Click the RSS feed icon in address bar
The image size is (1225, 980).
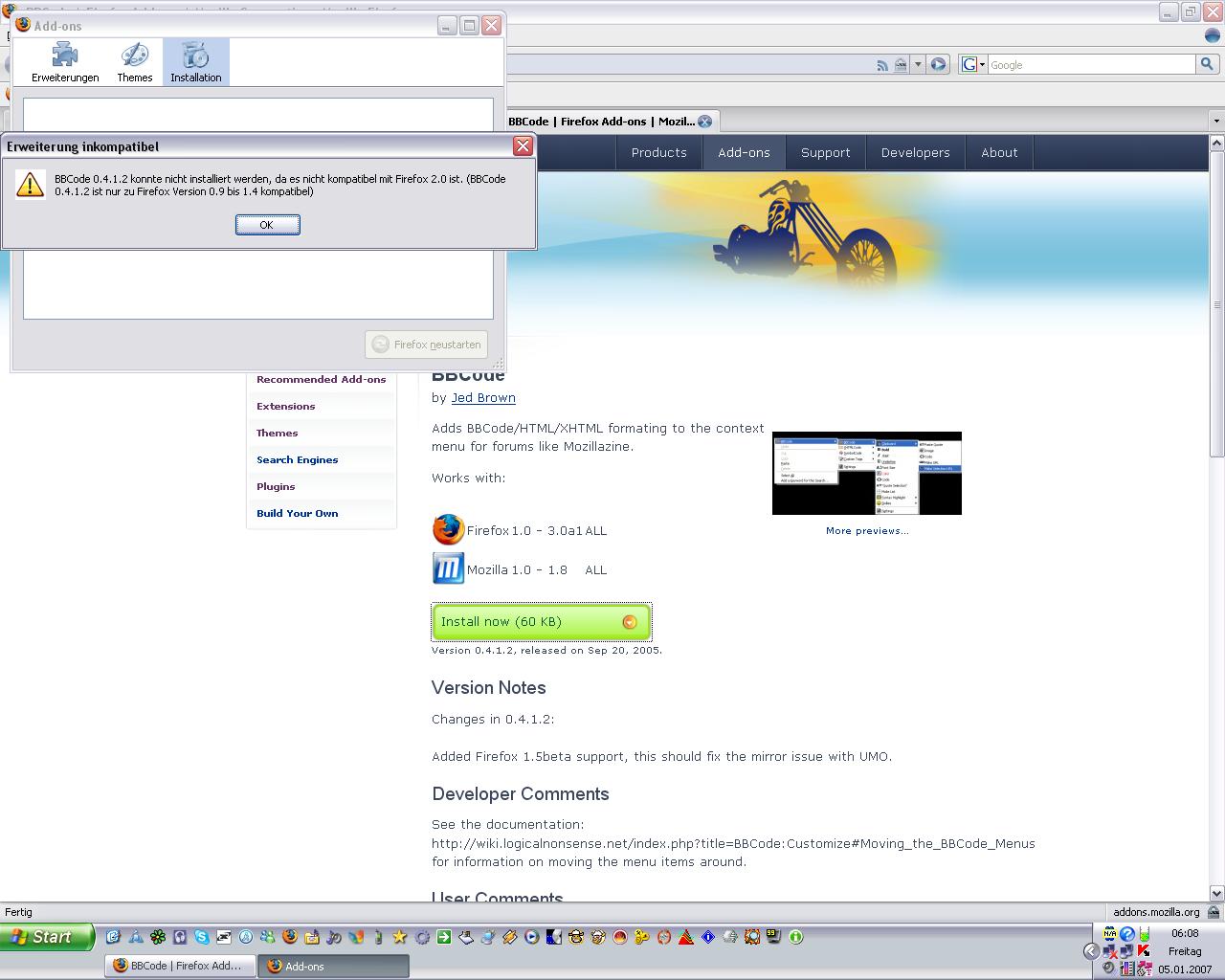pyautogui.click(x=882, y=65)
